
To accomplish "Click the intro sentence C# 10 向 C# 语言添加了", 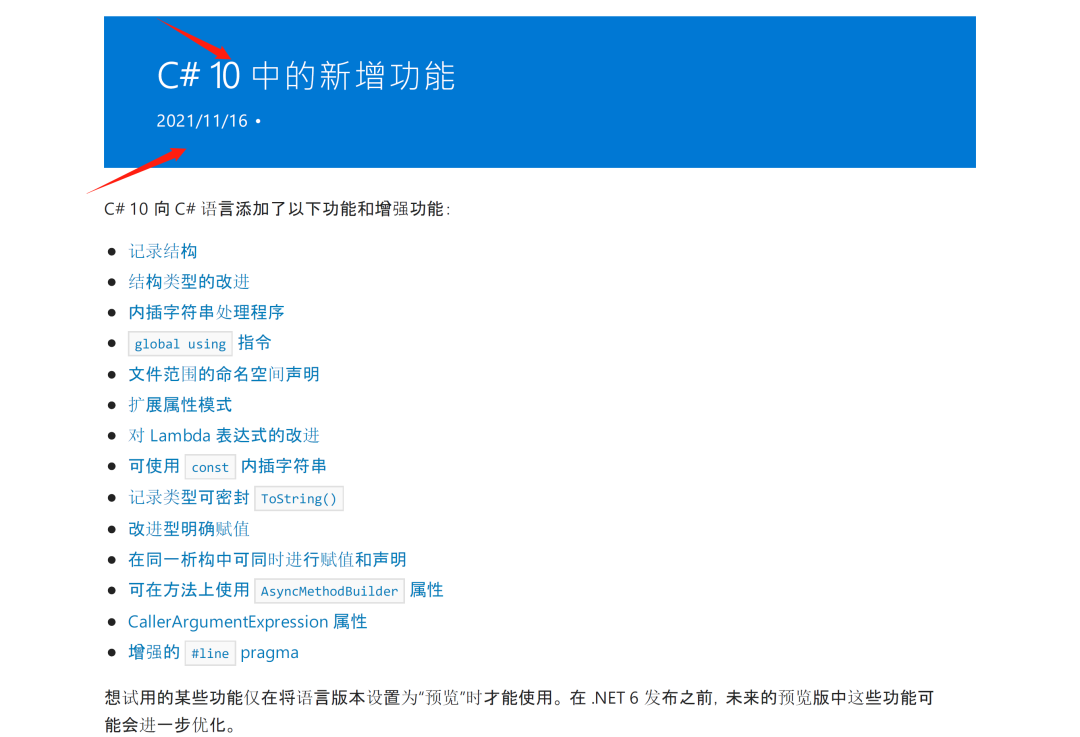I will 277,209.
